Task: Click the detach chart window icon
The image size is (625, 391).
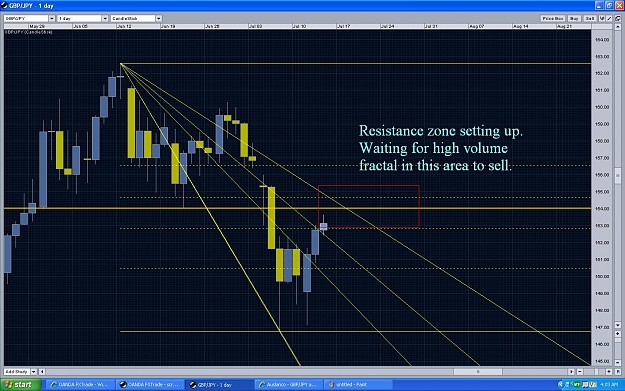Action: (618, 18)
